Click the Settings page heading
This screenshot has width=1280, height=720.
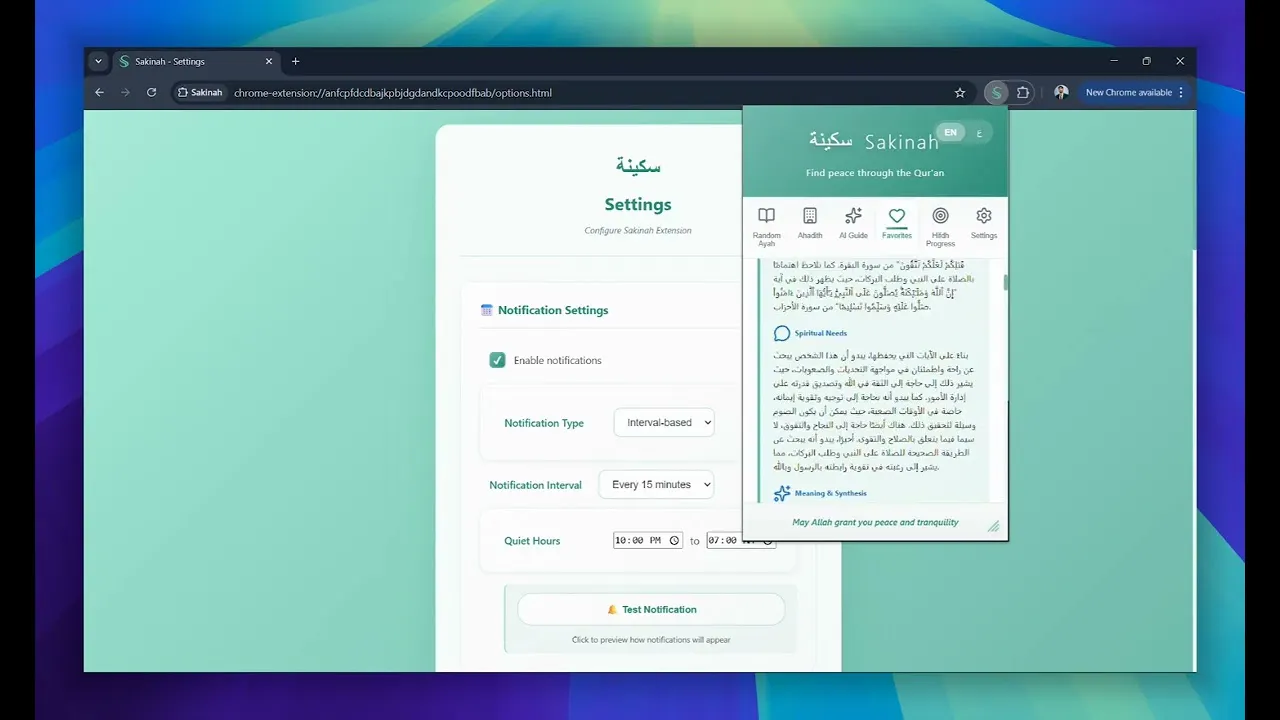[x=638, y=204]
